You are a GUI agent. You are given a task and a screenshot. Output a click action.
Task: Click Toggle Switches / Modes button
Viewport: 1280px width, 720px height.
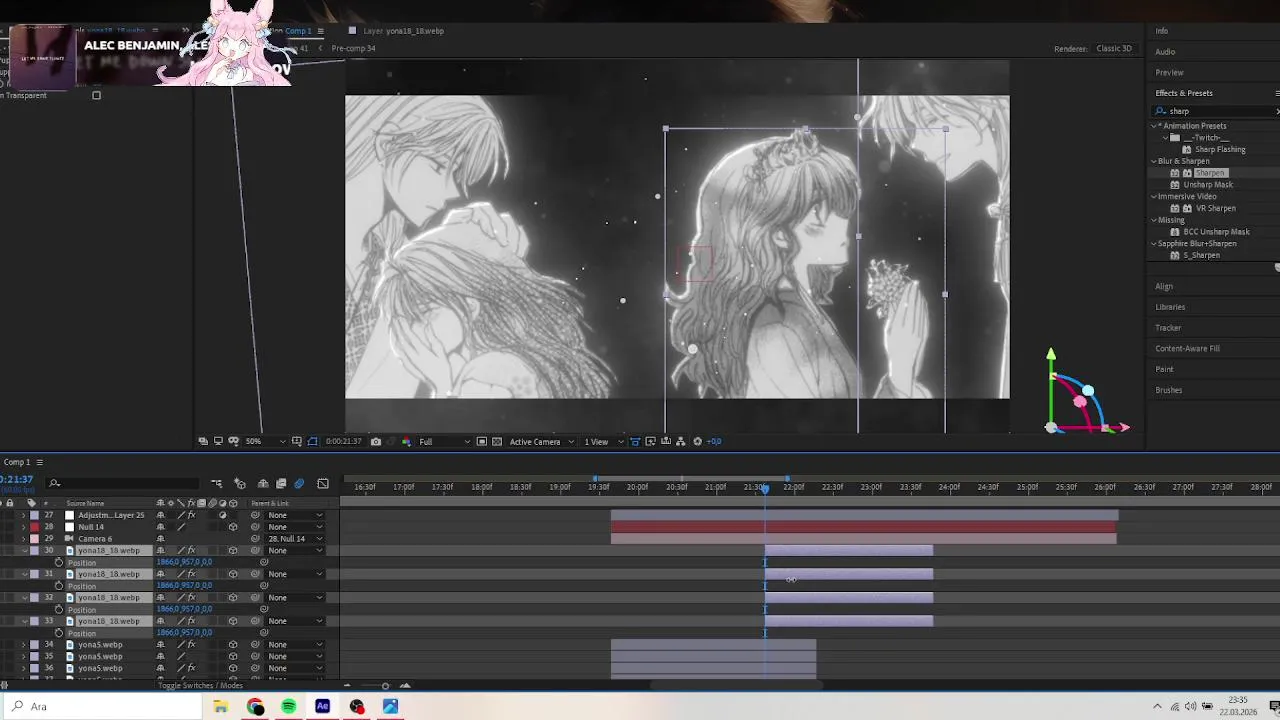pyautogui.click(x=200, y=686)
